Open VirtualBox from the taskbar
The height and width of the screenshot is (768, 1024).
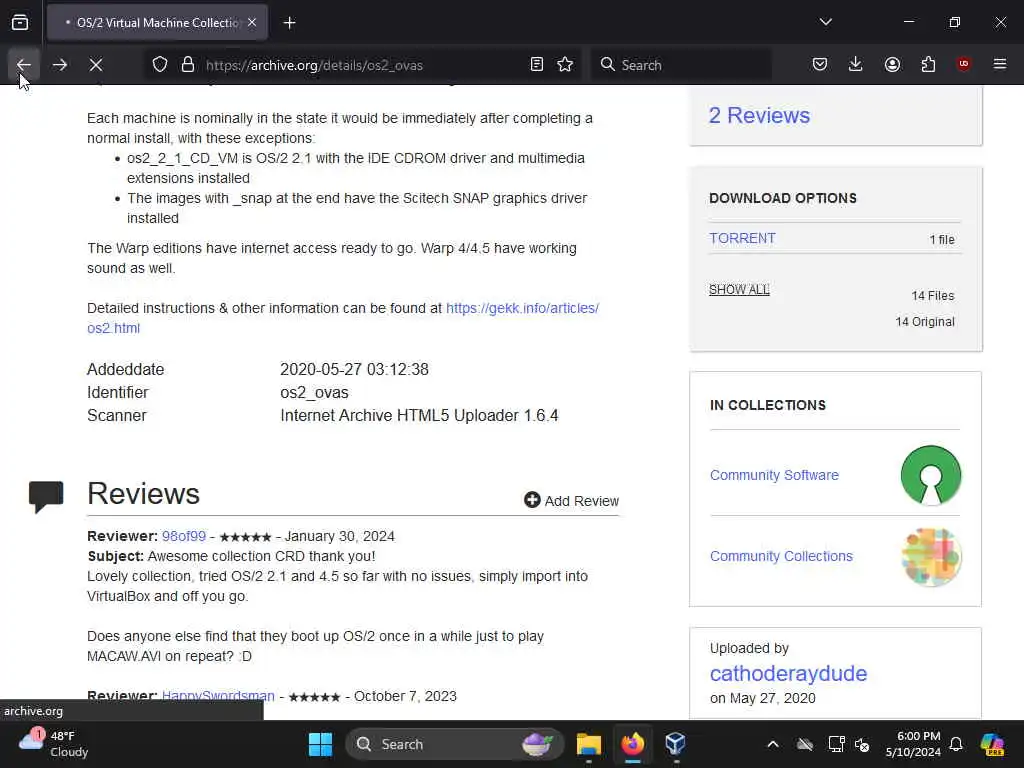675,744
